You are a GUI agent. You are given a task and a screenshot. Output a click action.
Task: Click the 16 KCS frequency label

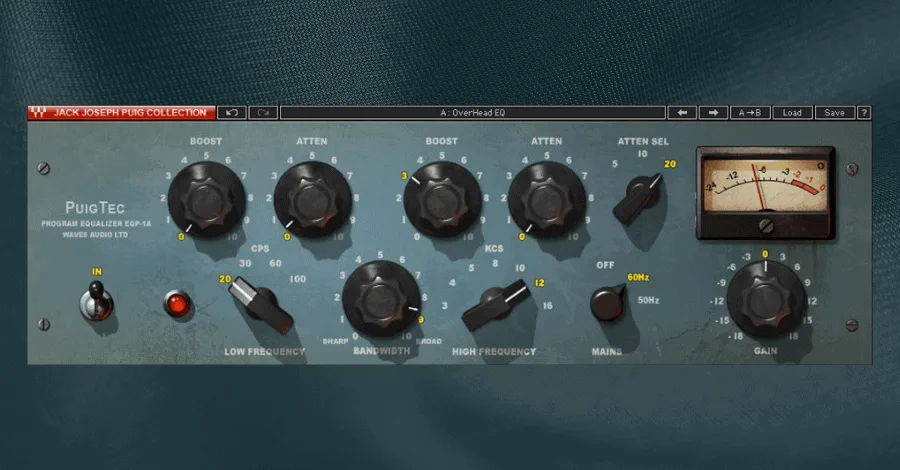click(x=548, y=306)
